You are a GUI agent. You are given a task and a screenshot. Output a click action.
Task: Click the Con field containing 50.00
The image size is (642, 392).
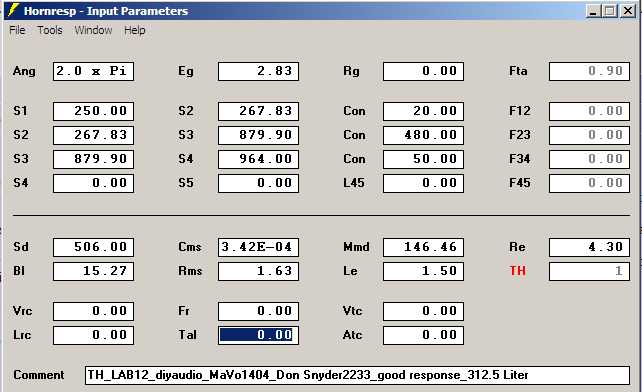[x=423, y=159]
